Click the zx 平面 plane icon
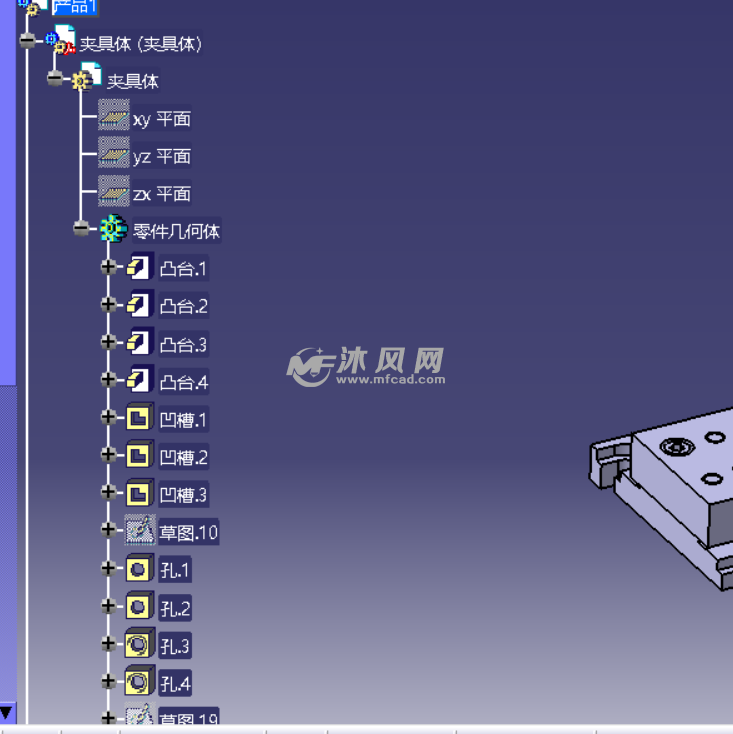733x734 pixels. [113, 191]
